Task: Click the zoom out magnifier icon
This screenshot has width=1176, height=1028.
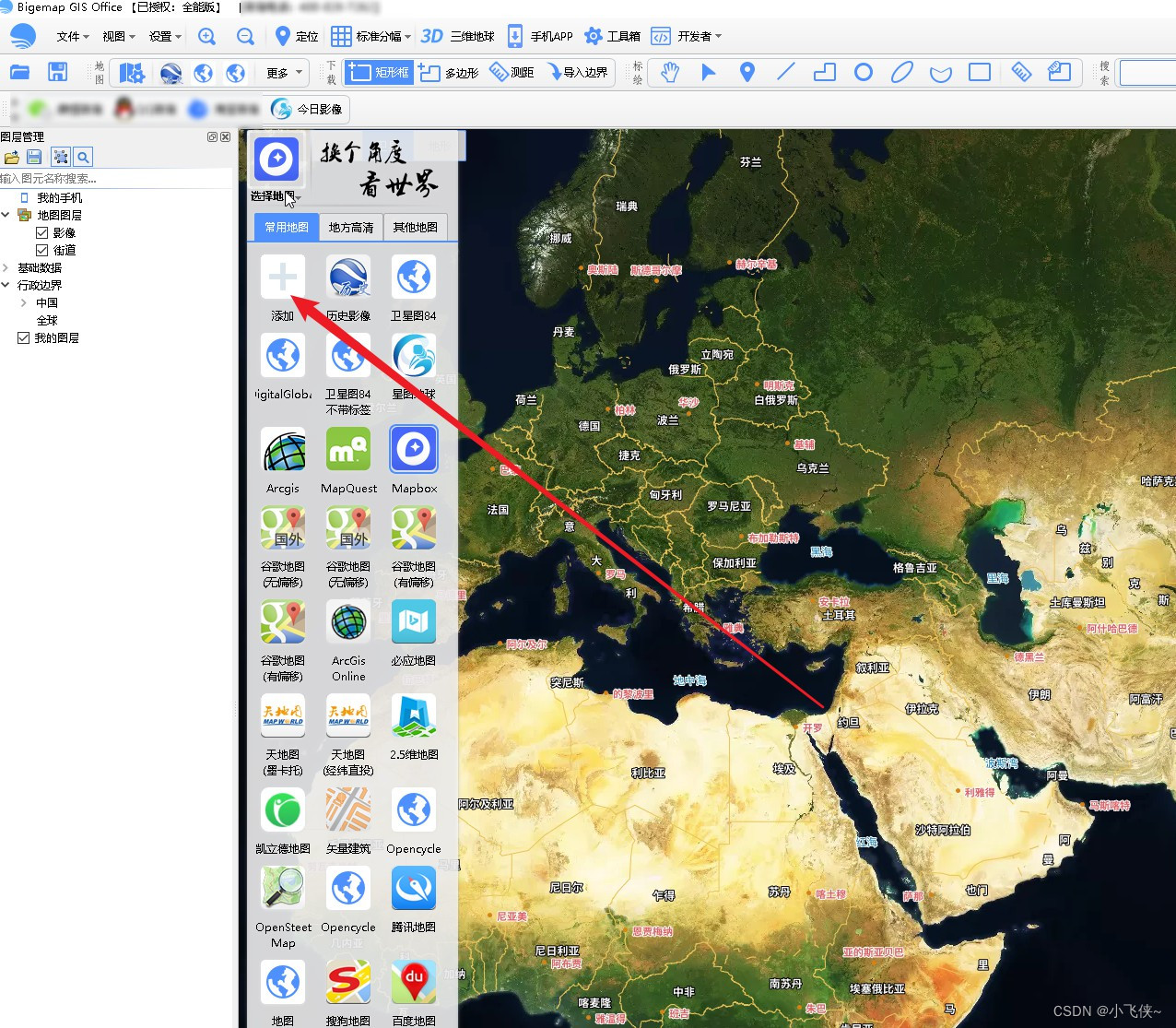Action: pyautogui.click(x=245, y=36)
